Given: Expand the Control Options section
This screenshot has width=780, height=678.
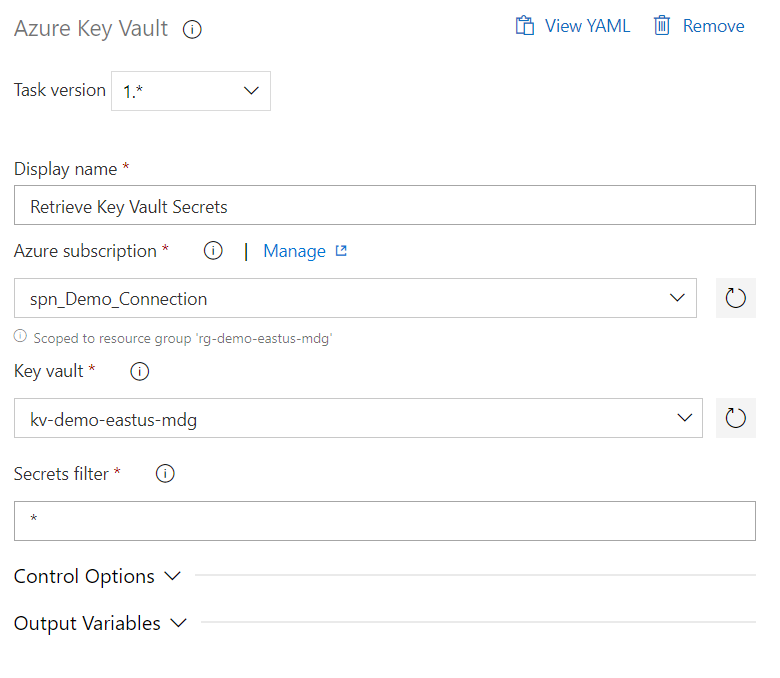Looking at the screenshot, I should point(97,576).
